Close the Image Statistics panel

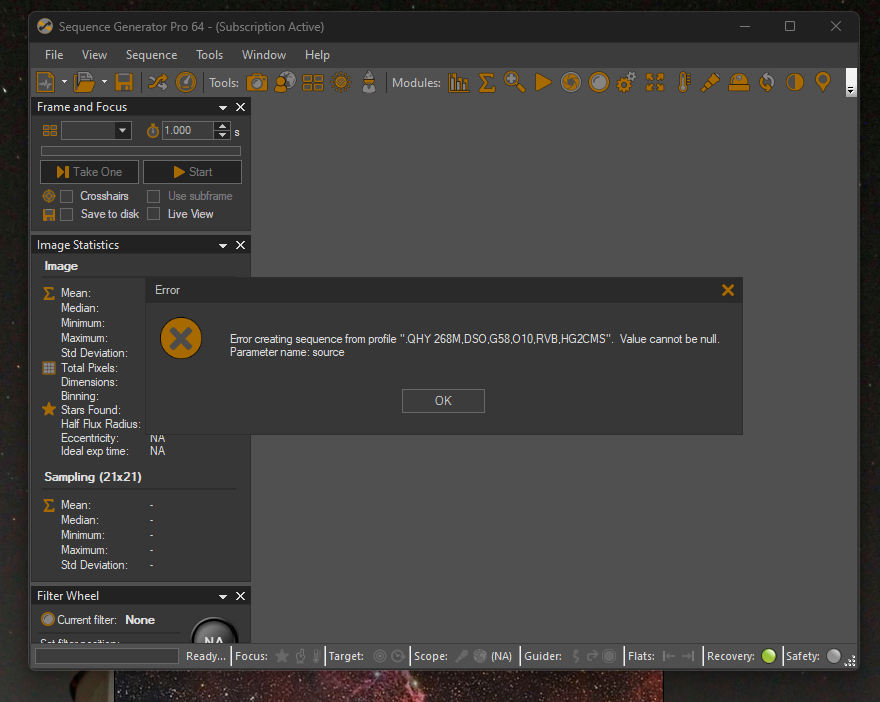click(x=240, y=245)
